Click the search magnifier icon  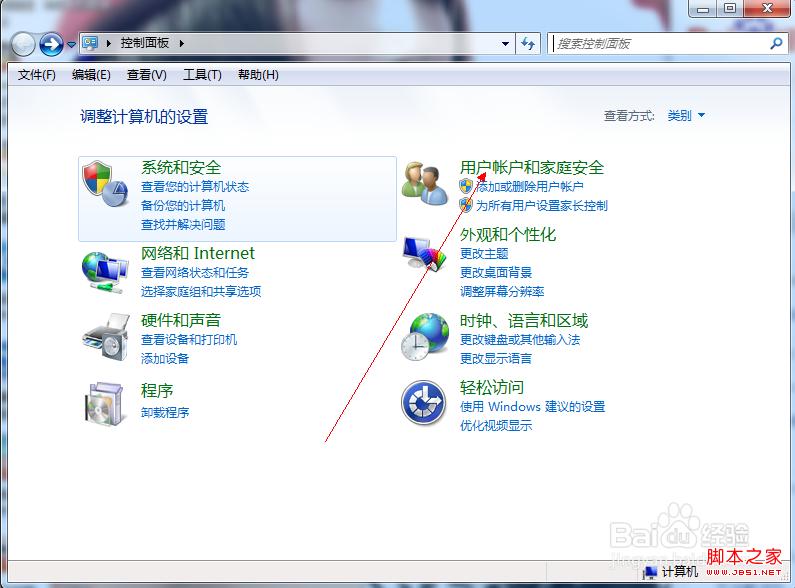tap(776, 44)
